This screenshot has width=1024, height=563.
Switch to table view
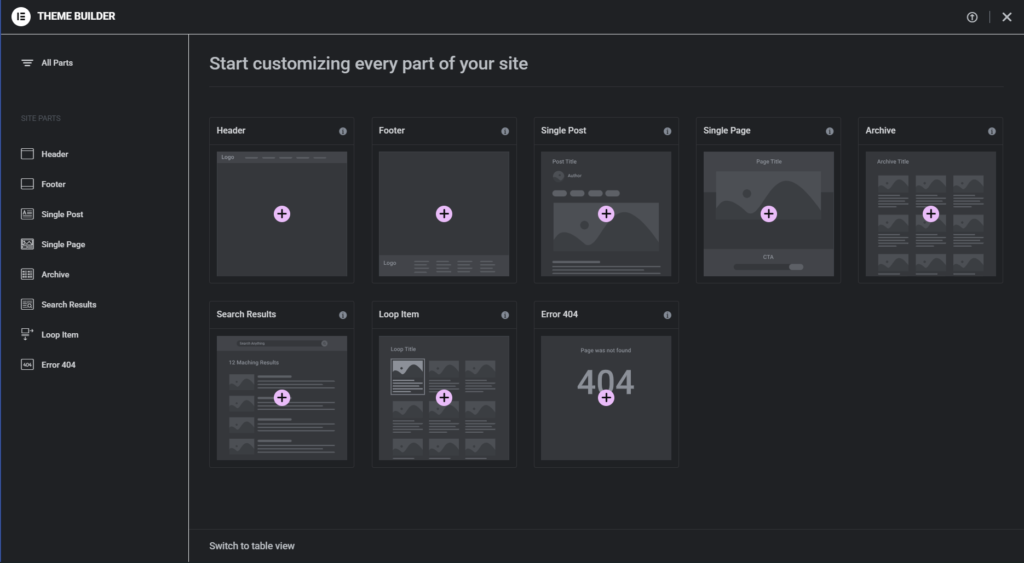pyautogui.click(x=252, y=546)
